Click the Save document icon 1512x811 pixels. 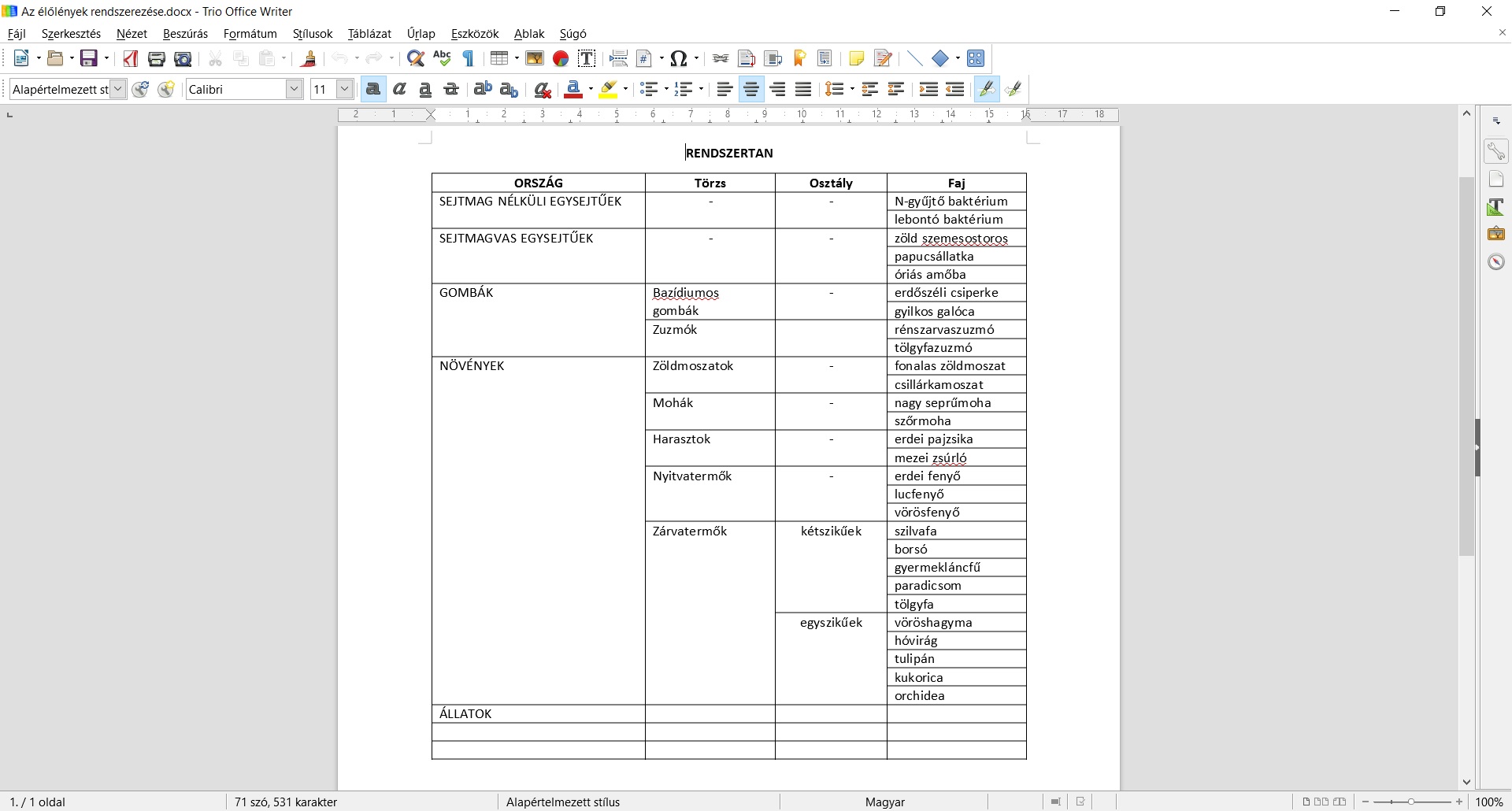(90, 59)
